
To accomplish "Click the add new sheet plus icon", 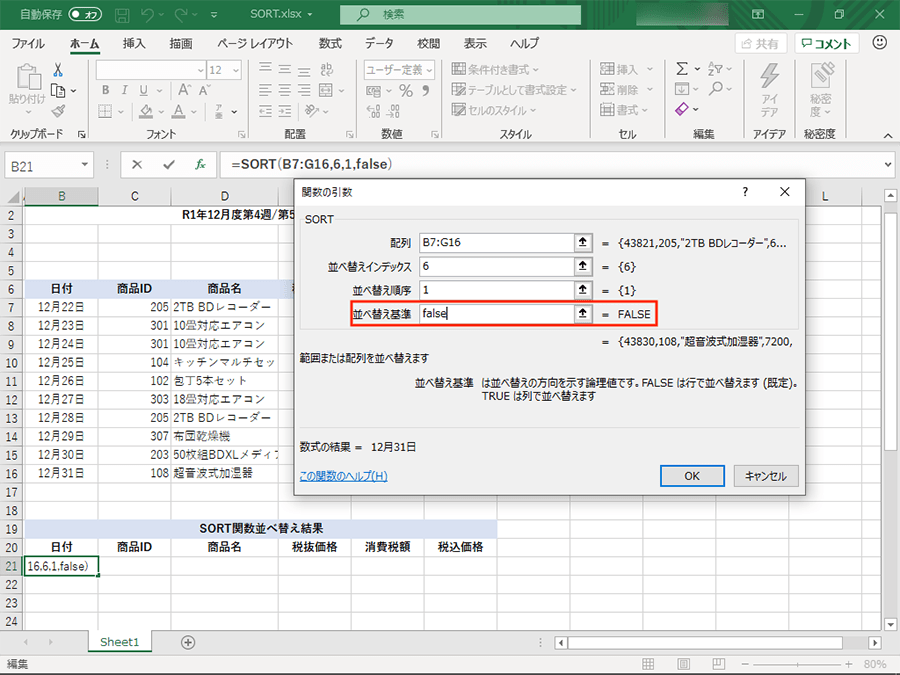I will [x=188, y=642].
